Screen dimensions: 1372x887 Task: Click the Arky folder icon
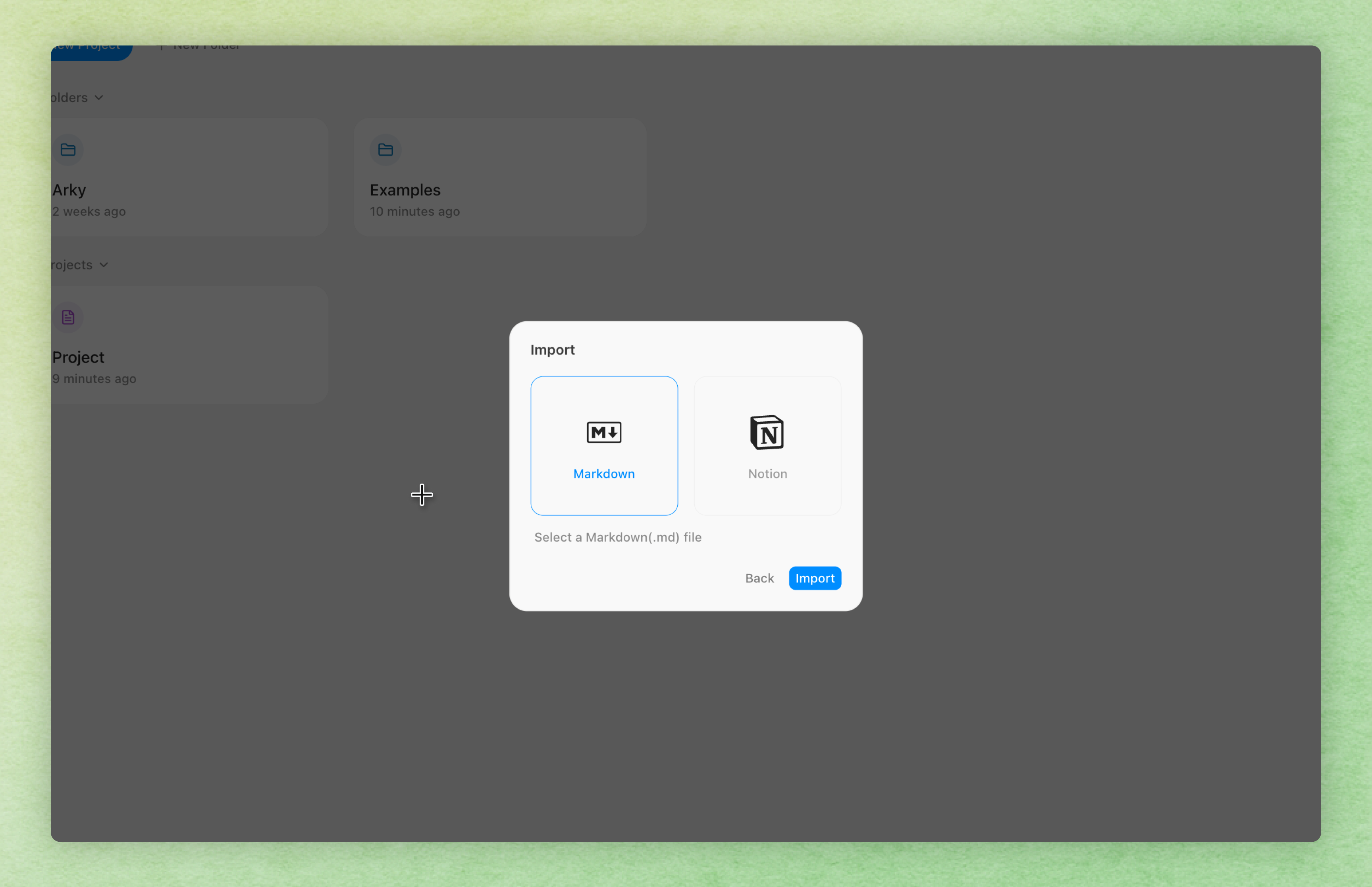tap(68, 150)
